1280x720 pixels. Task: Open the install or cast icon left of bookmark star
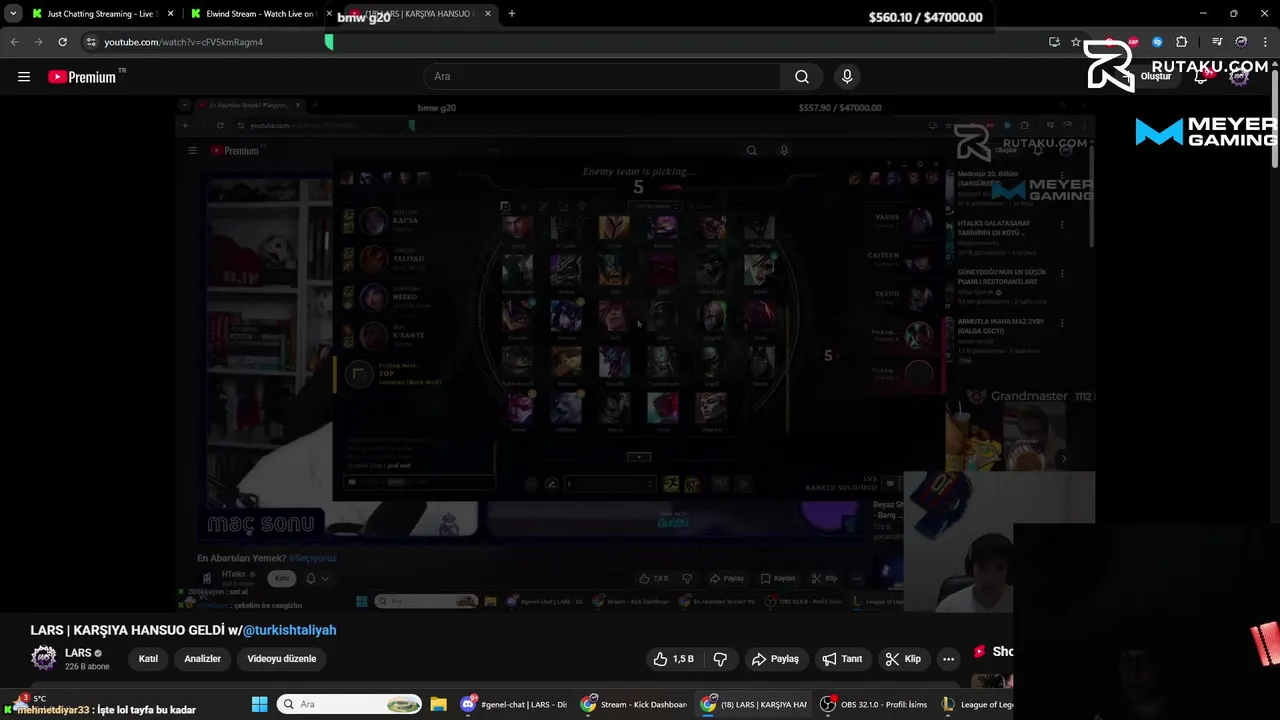(x=1054, y=42)
